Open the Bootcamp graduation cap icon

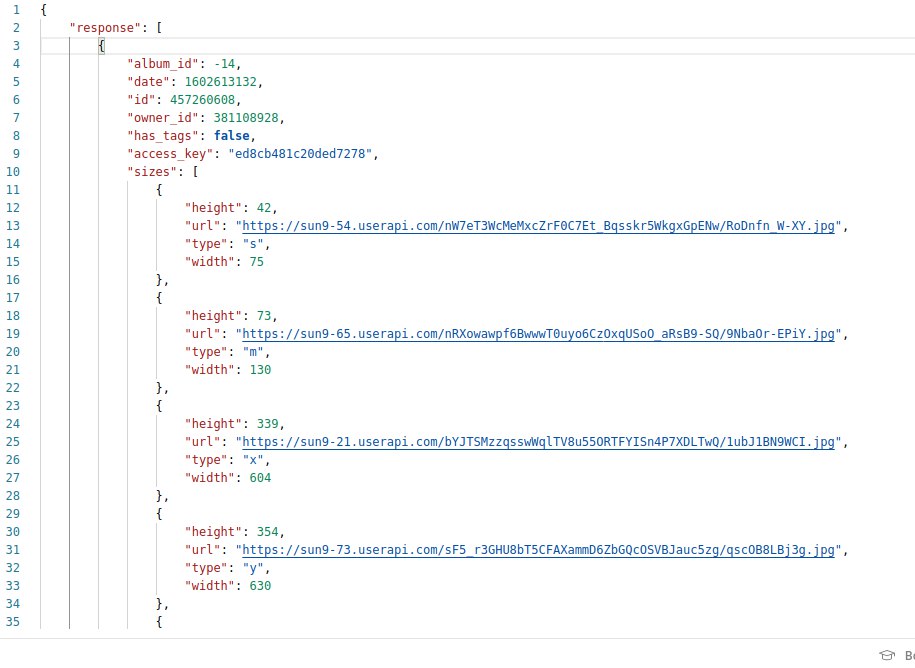pos(886,655)
